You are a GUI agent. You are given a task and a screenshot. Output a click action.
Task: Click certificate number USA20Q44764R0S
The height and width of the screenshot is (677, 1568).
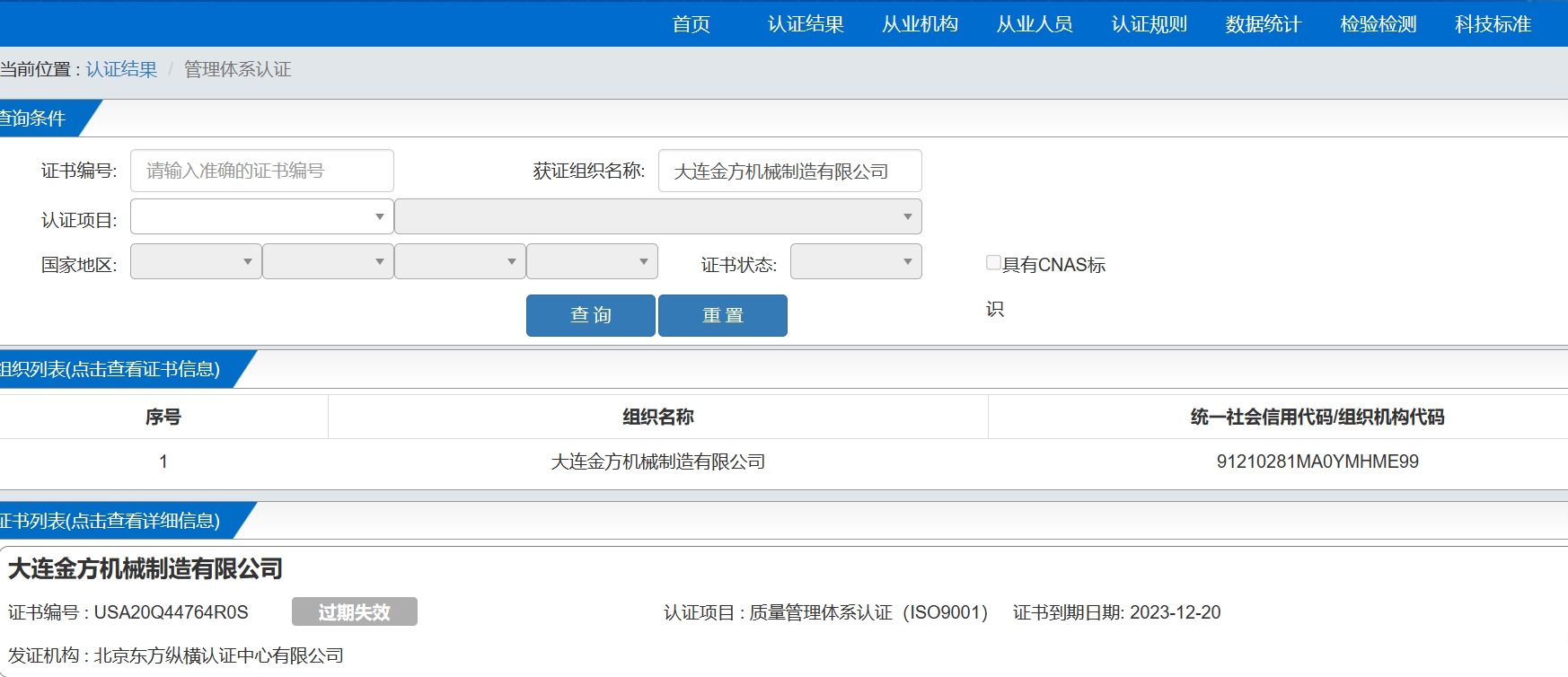(x=172, y=612)
